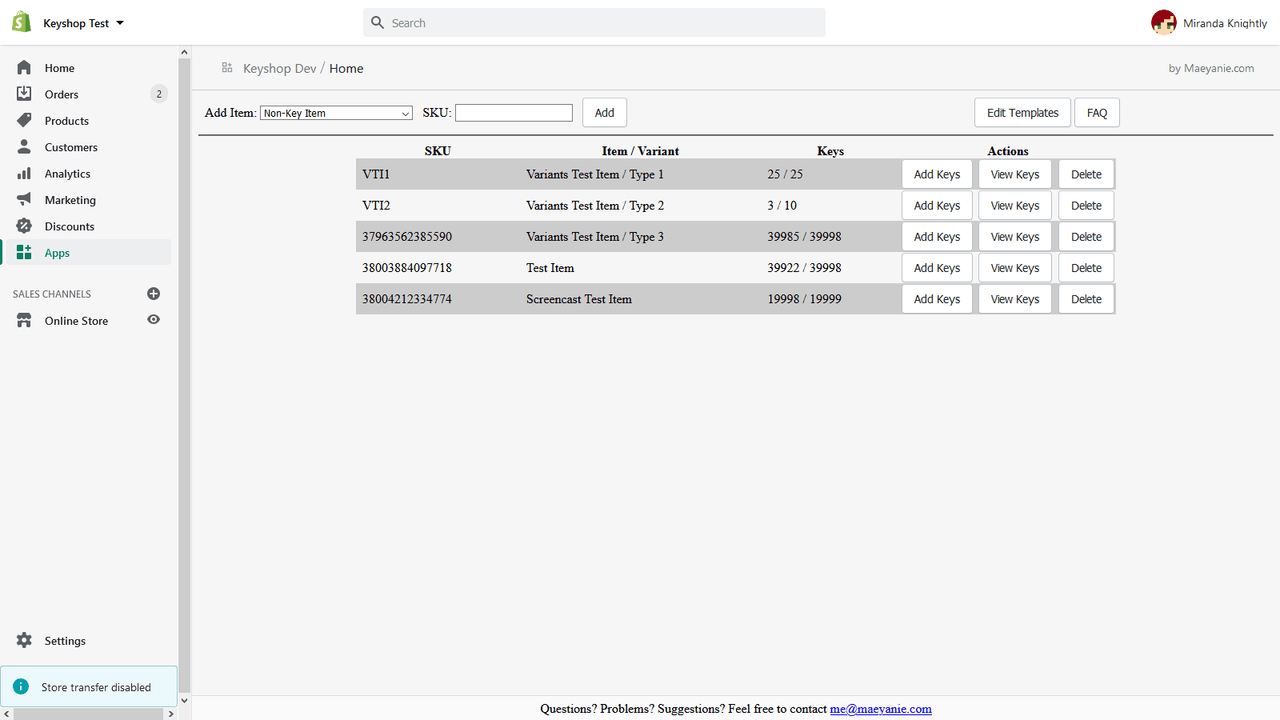Open the Keyshop Test store switcher

click(83, 23)
